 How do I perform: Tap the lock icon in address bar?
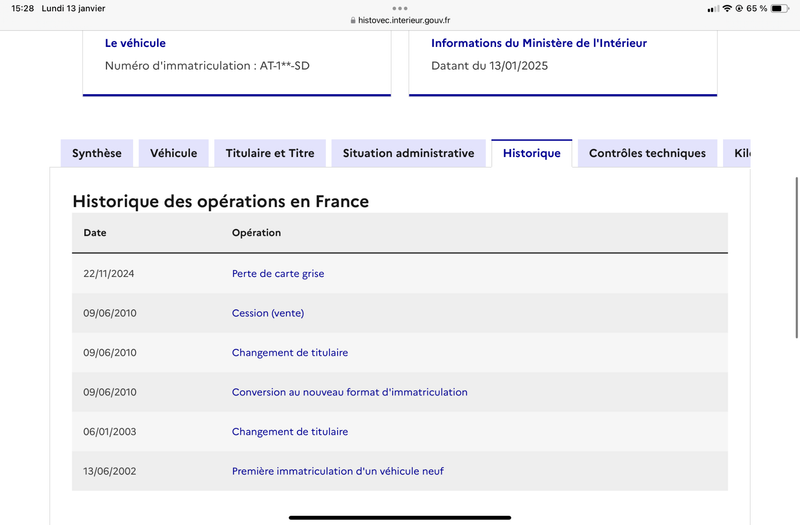tap(353, 20)
